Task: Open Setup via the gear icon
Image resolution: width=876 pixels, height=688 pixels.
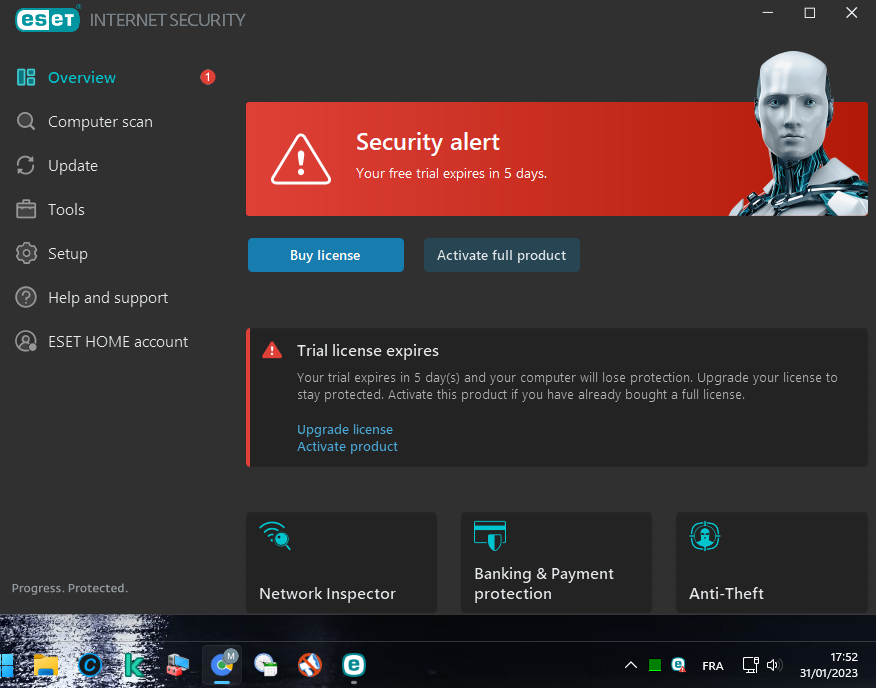Action: tap(26, 253)
